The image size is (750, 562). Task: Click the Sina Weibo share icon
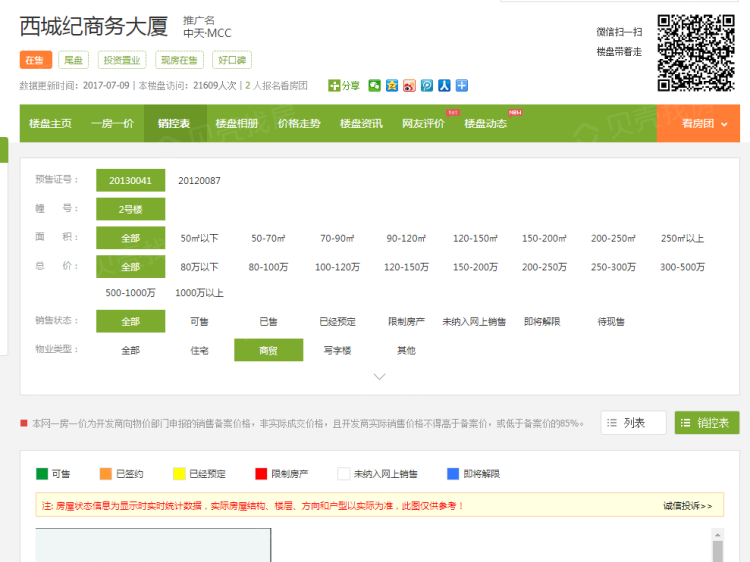tap(409, 86)
